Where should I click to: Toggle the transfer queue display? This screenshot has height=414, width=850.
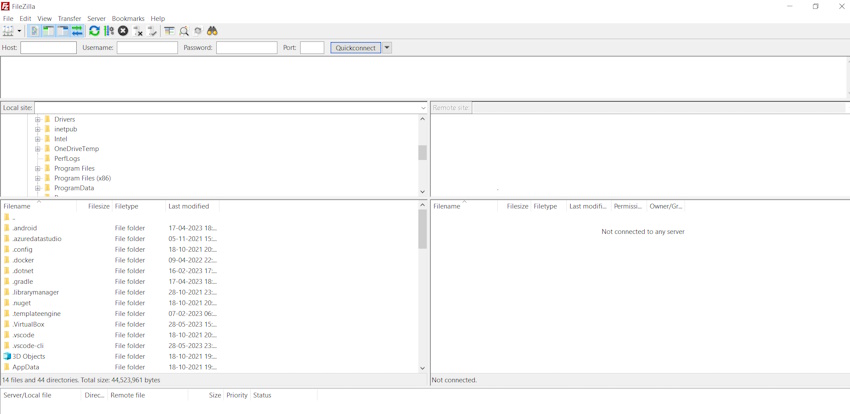coord(77,31)
